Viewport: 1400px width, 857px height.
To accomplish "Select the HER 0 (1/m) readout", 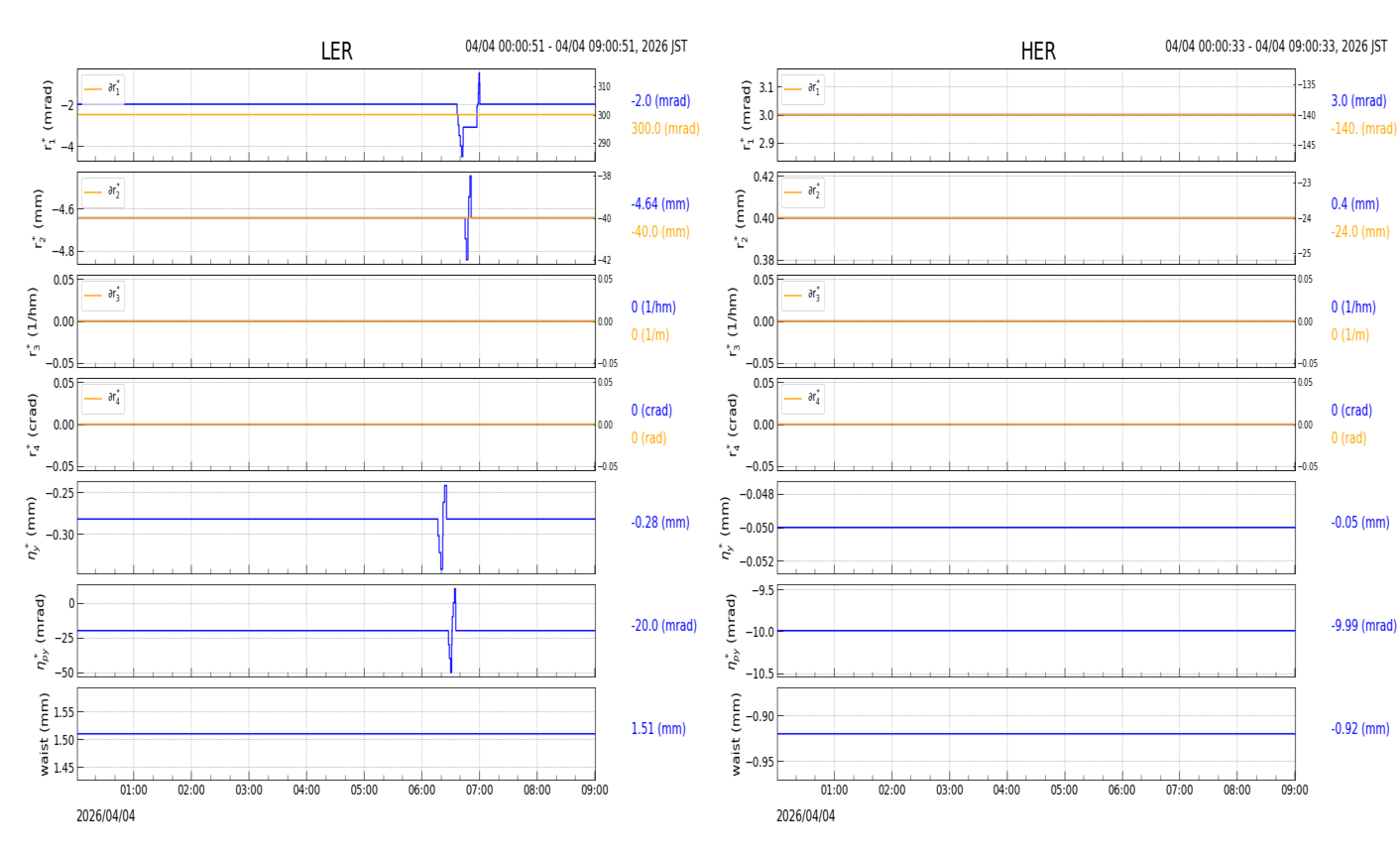I will pyautogui.click(x=1350, y=335).
